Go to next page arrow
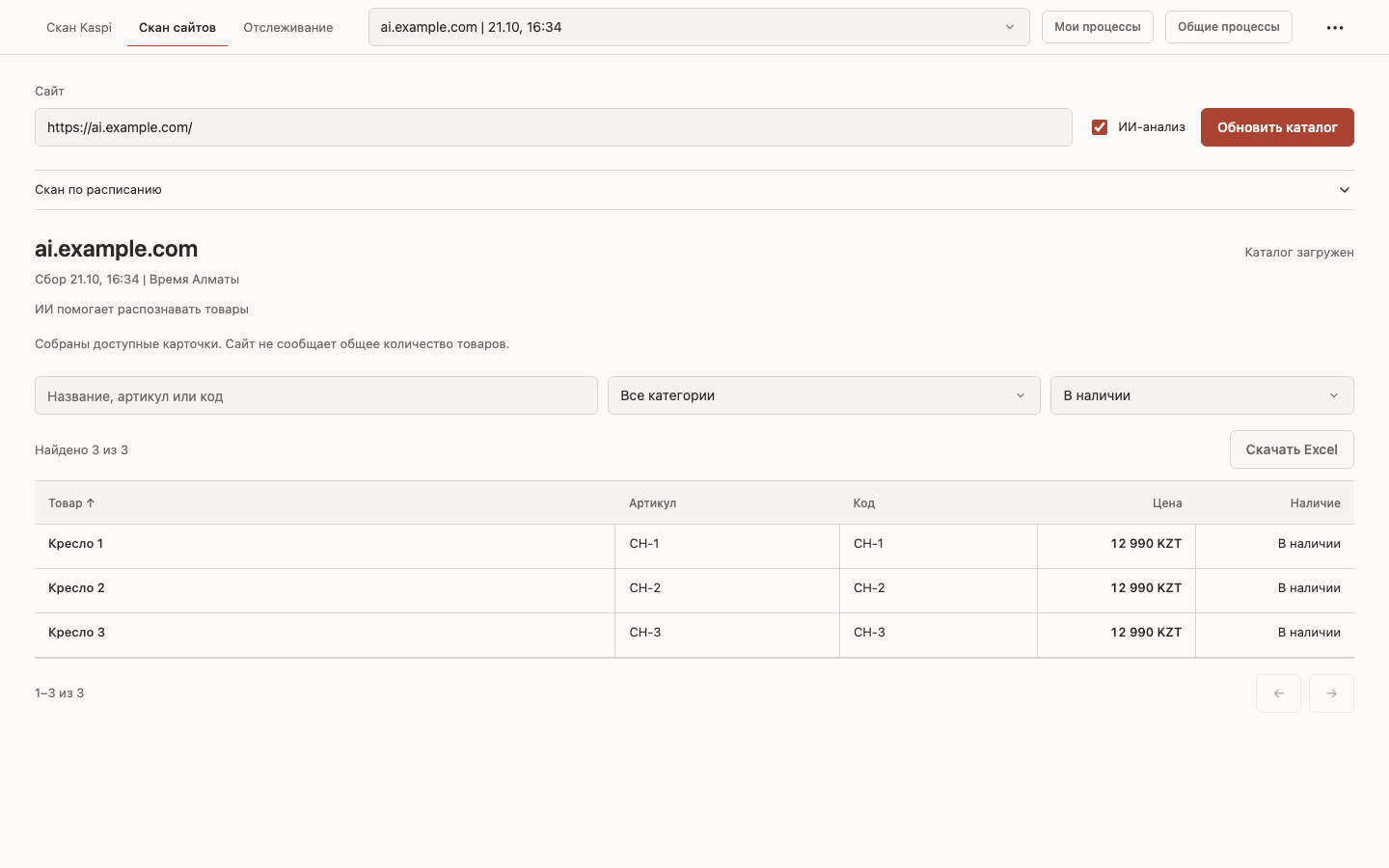 click(x=1331, y=693)
